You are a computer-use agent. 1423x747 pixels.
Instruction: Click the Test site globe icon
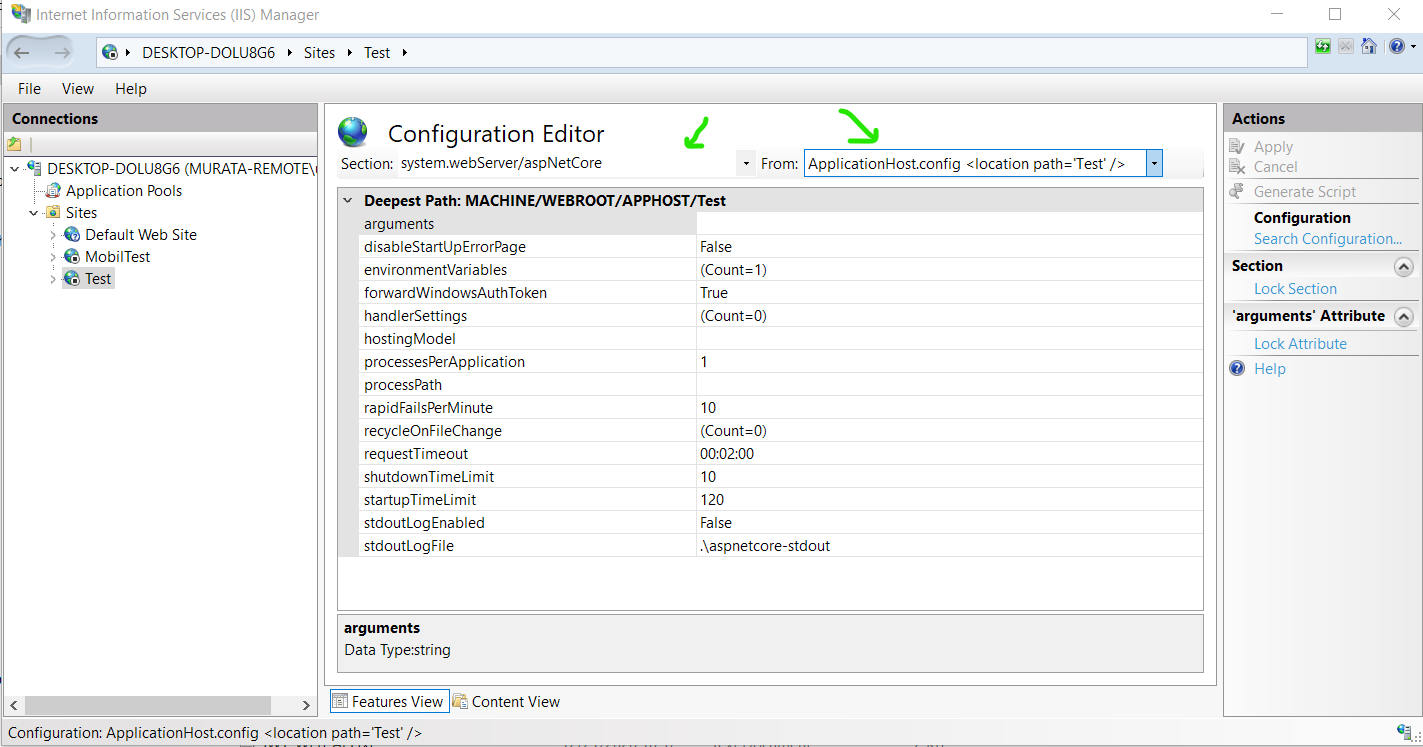pyautogui.click(x=72, y=278)
